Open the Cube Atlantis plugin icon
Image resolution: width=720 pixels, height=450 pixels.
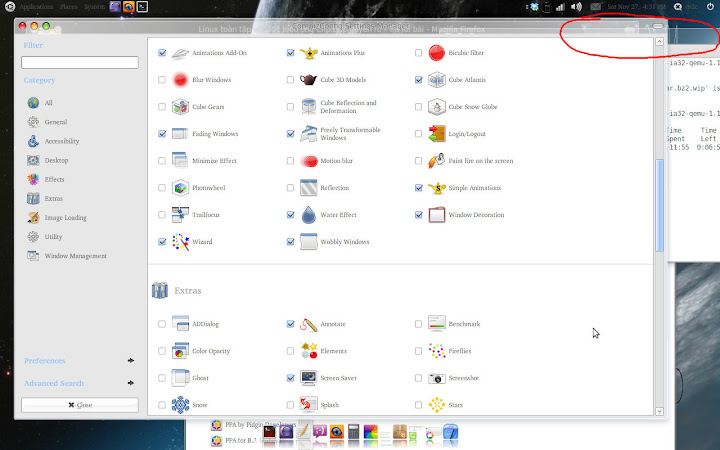point(437,80)
